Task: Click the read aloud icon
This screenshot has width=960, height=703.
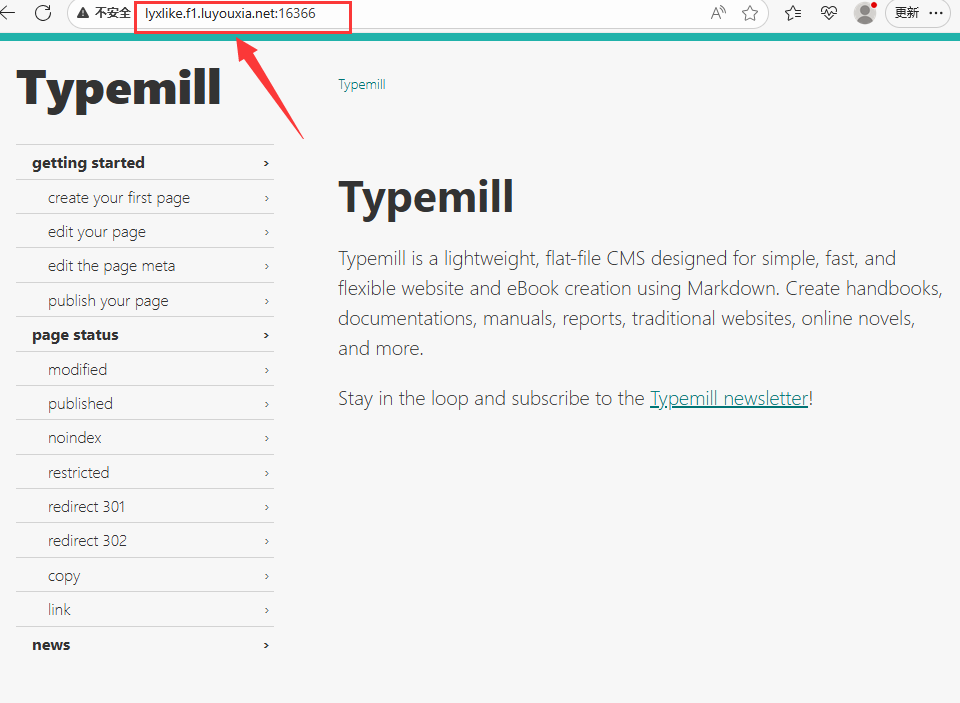Action: (718, 13)
